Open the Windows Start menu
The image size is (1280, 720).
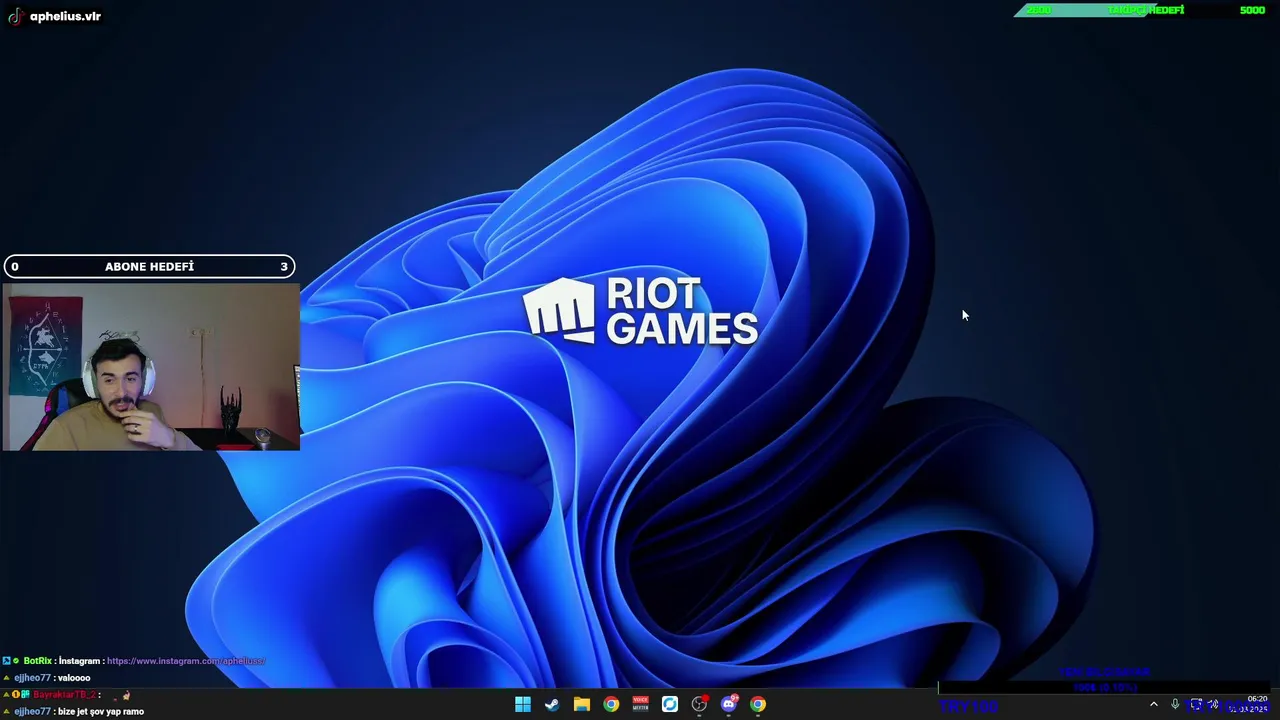[x=522, y=704]
